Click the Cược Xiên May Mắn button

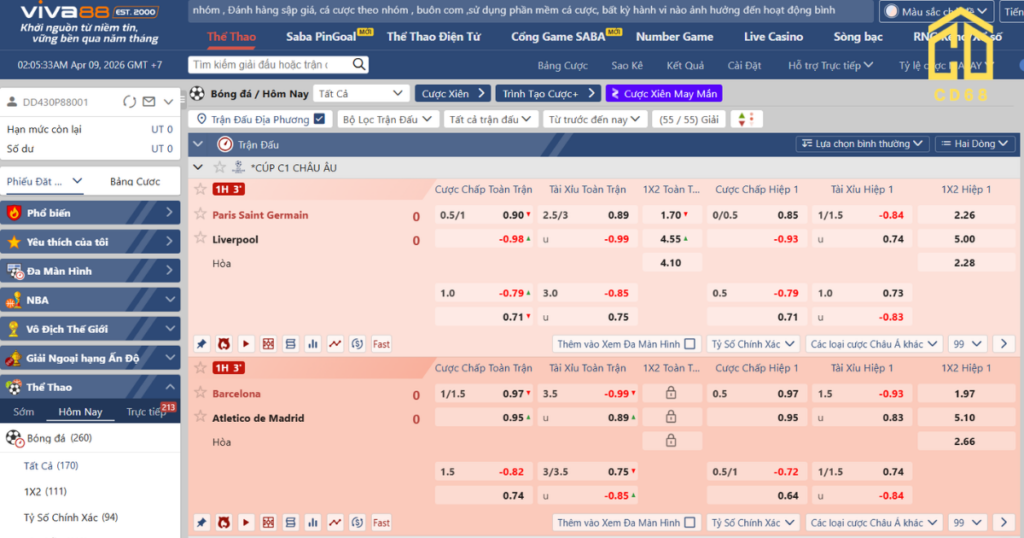tap(663, 93)
